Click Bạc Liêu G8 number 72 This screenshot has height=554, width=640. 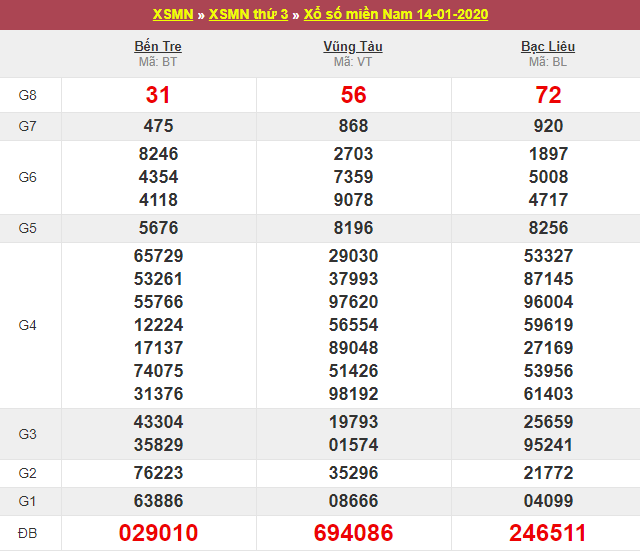click(548, 95)
